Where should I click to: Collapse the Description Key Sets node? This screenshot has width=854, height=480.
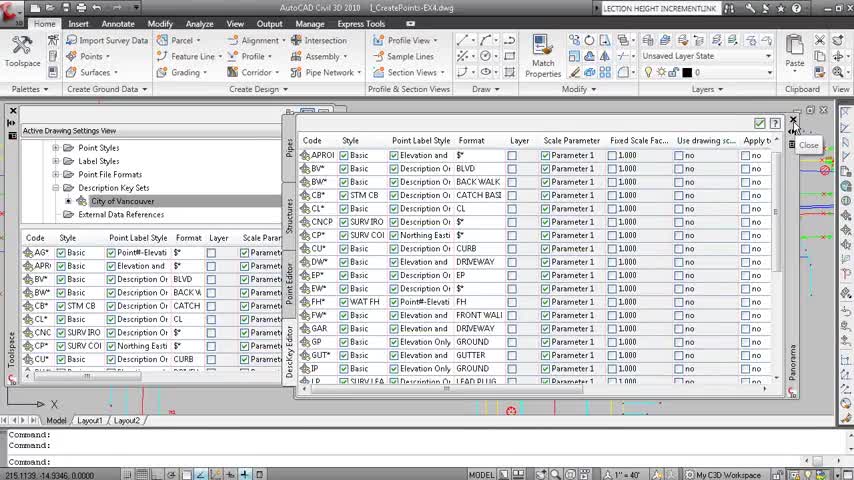[56, 188]
